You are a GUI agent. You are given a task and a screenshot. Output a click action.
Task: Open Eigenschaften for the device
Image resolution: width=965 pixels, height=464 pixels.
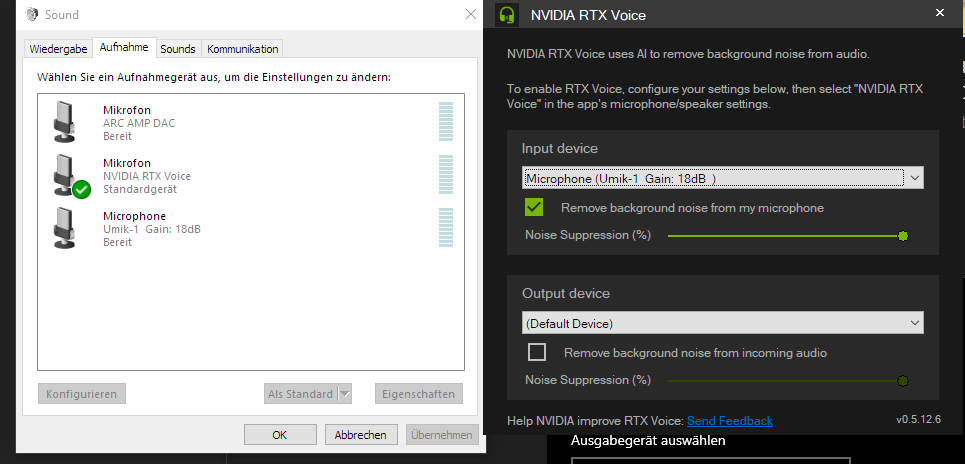click(x=418, y=394)
